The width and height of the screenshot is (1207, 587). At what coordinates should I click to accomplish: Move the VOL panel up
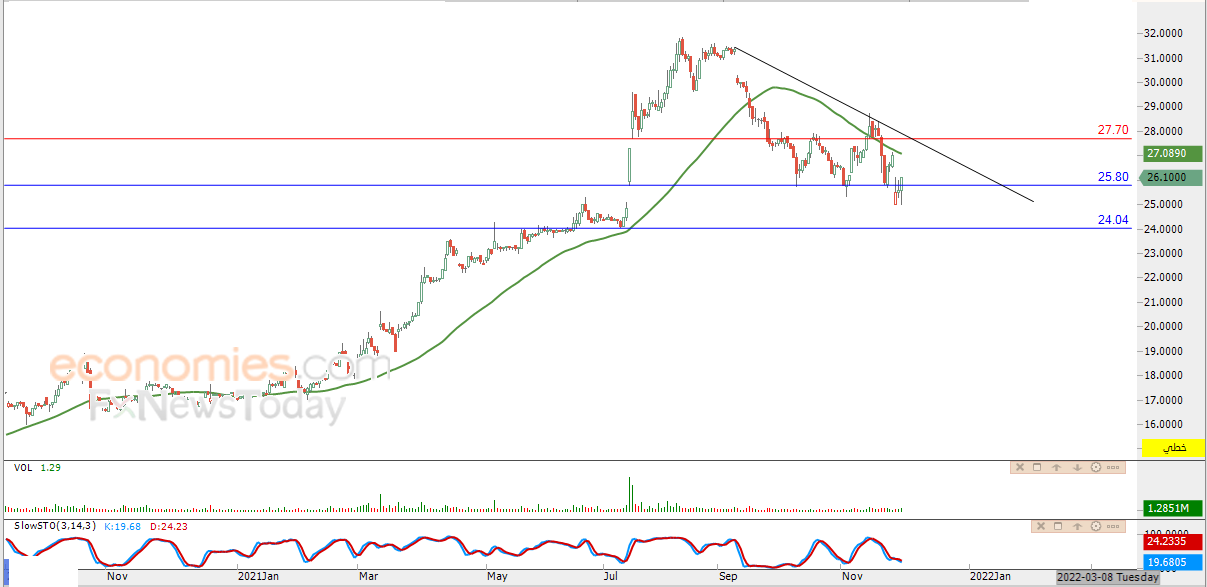[1057, 467]
